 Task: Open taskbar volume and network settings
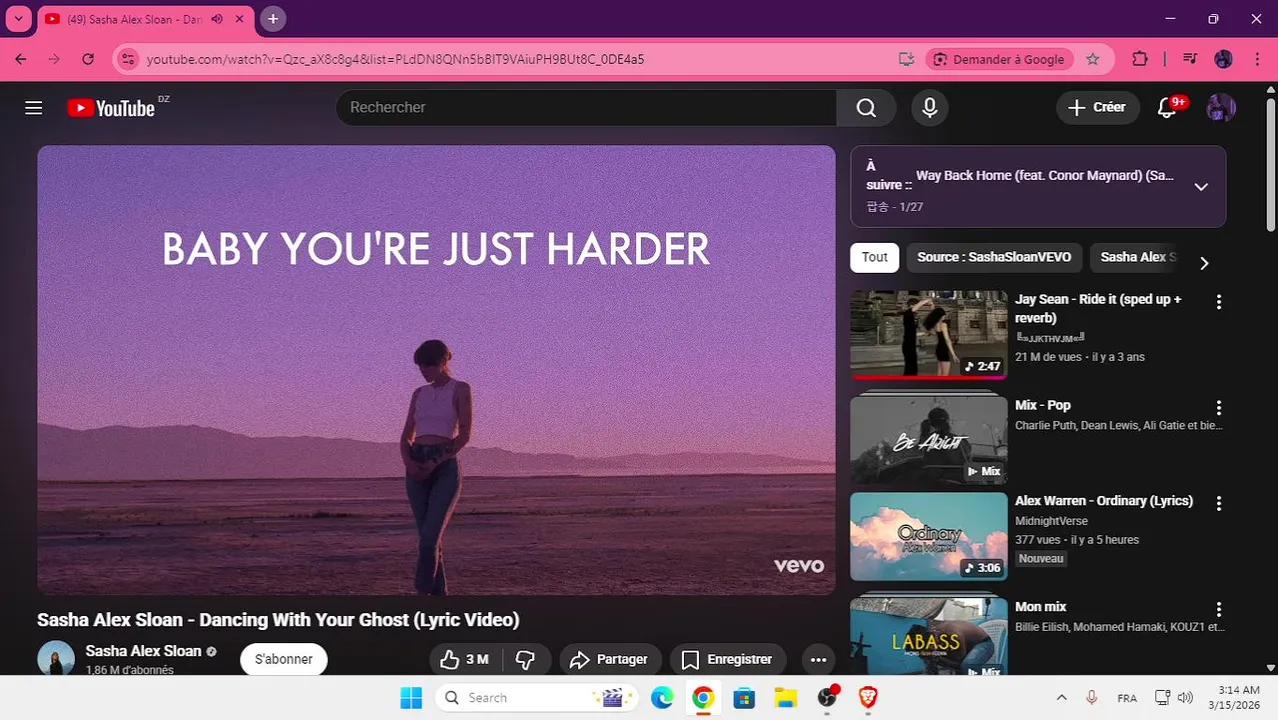(1174, 698)
